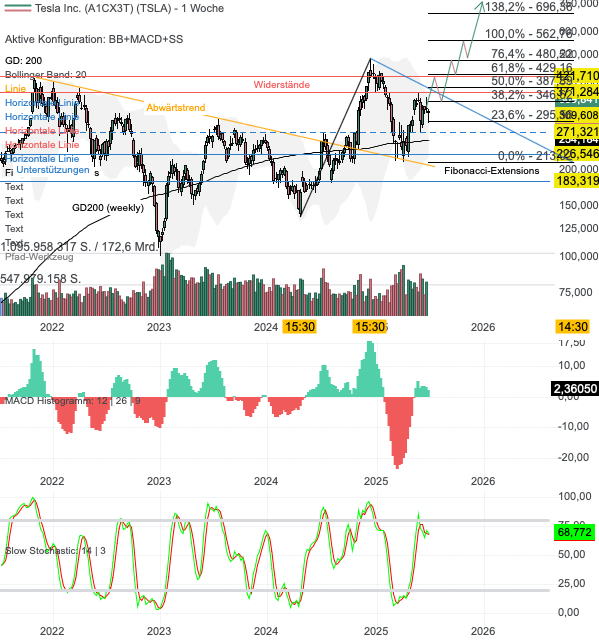
Task: Select the Bollinger Band: 20 label
Action: [46, 74]
